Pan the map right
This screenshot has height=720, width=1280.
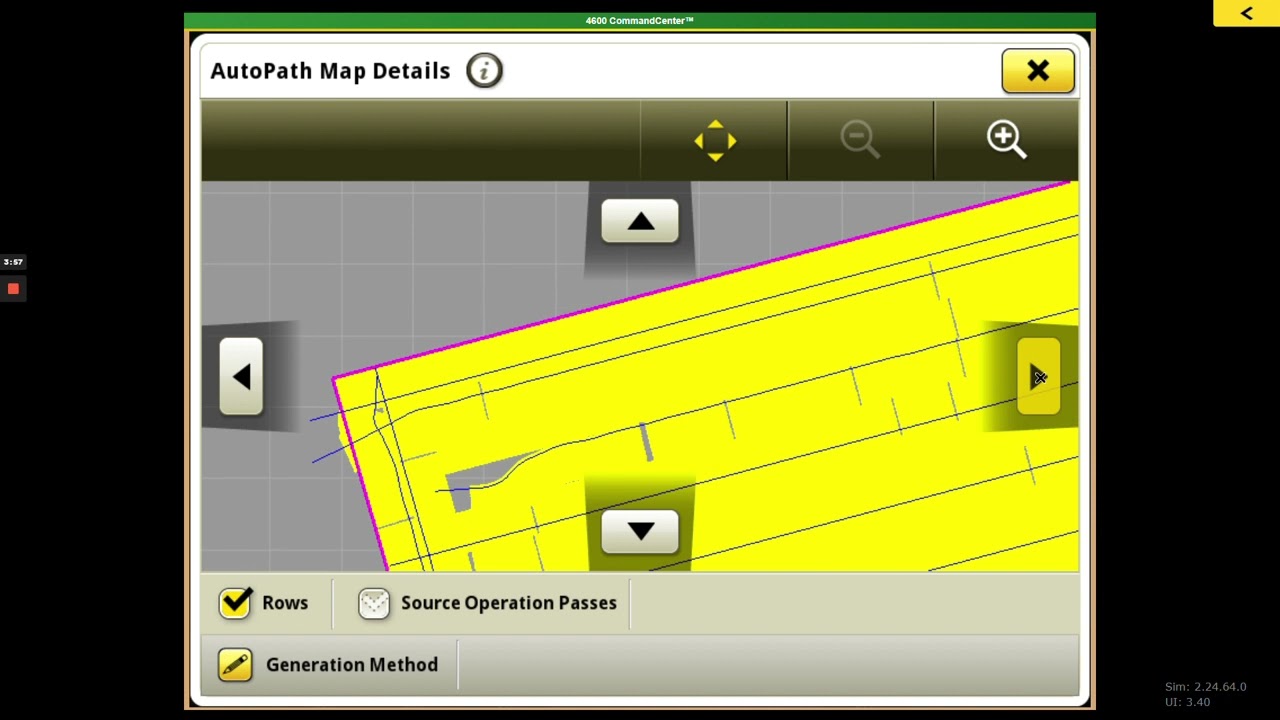point(1038,377)
